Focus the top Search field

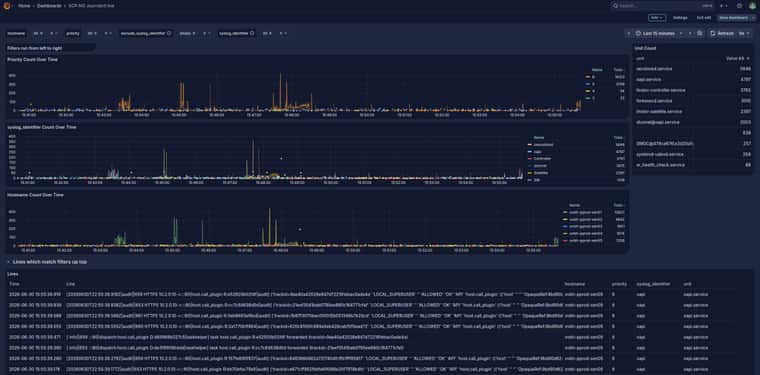pos(662,6)
